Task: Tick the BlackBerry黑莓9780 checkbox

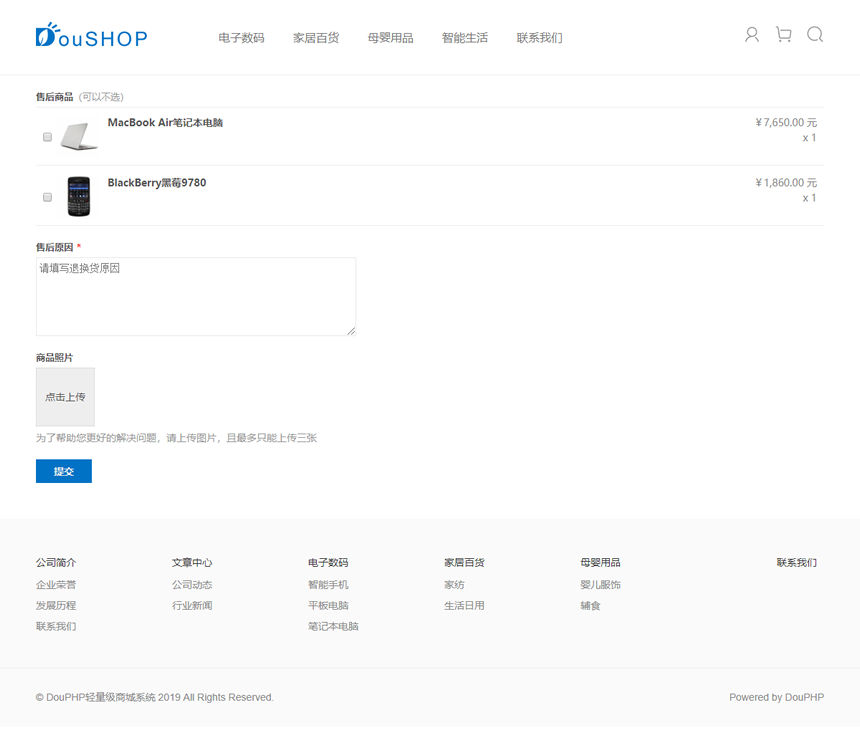Action: coord(48,197)
